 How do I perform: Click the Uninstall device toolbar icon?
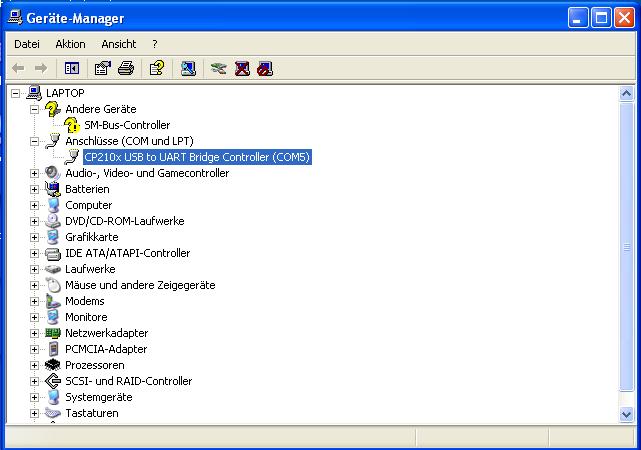click(x=242, y=68)
